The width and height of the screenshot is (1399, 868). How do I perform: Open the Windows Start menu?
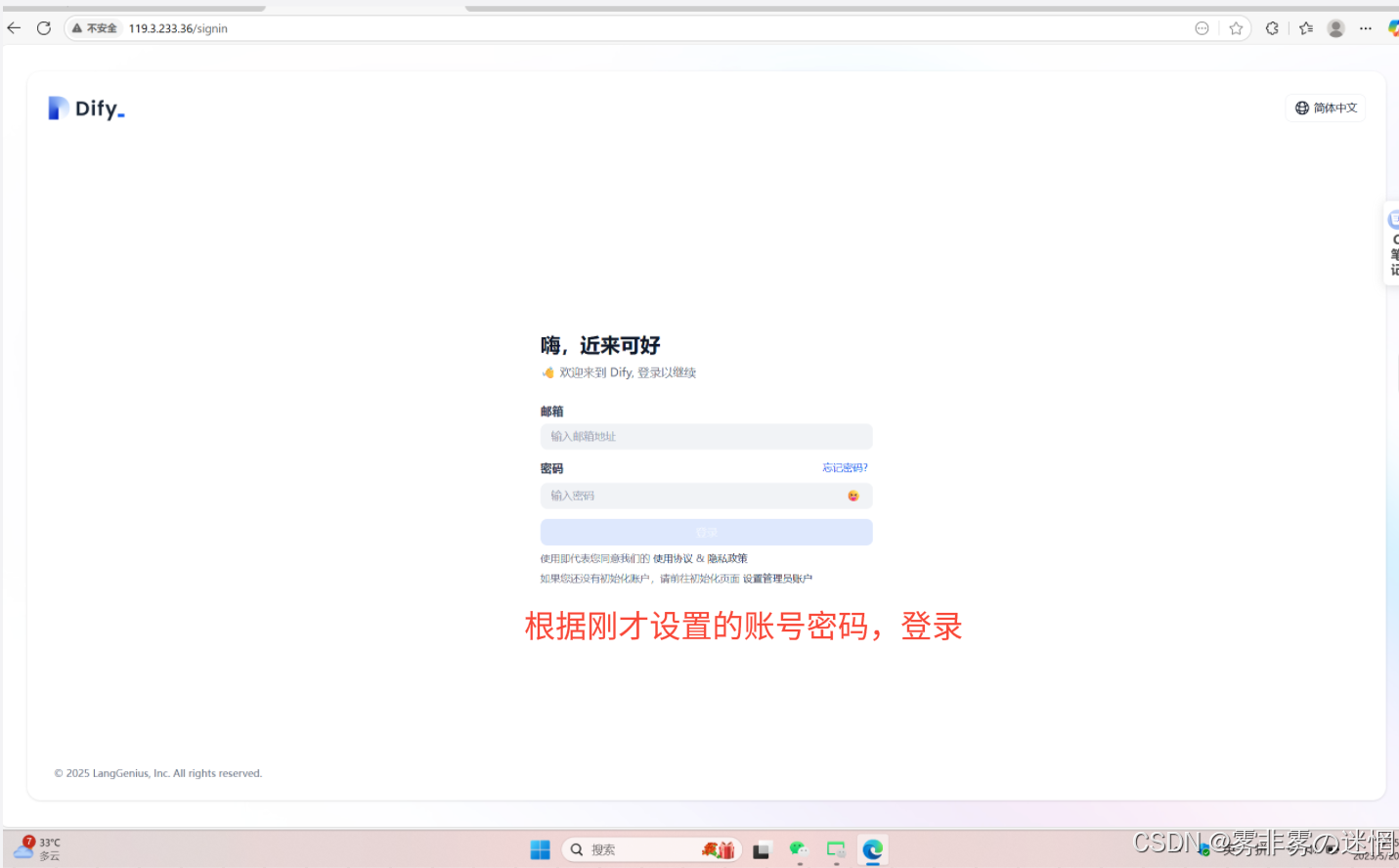click(540, 849)
